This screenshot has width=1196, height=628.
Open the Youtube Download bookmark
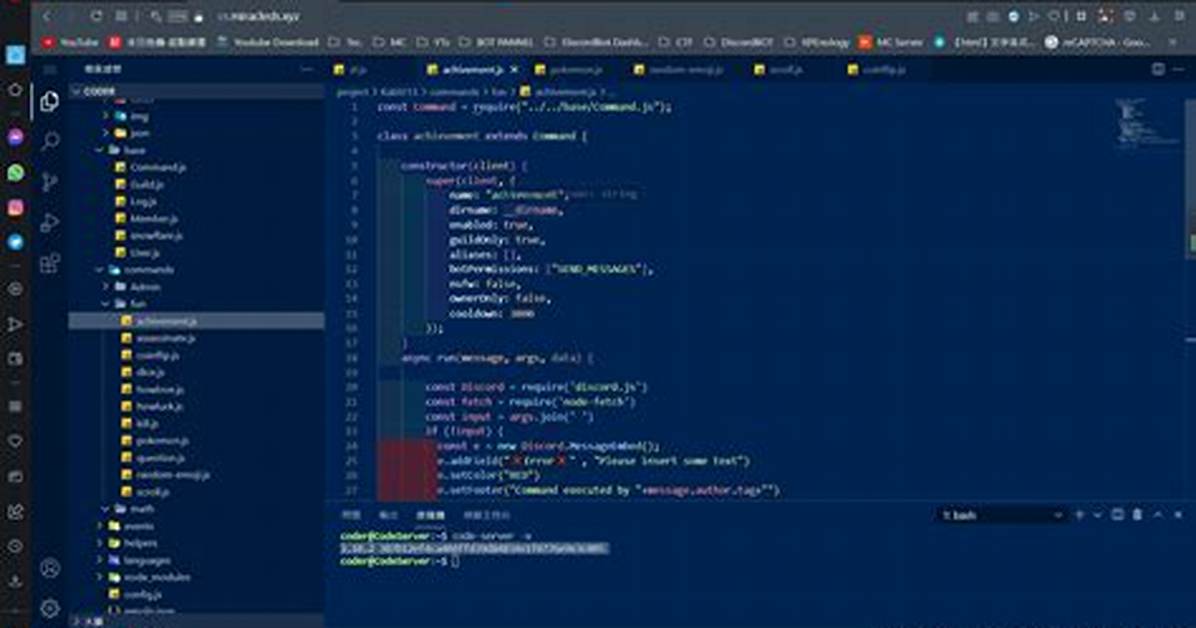[268, 42]
